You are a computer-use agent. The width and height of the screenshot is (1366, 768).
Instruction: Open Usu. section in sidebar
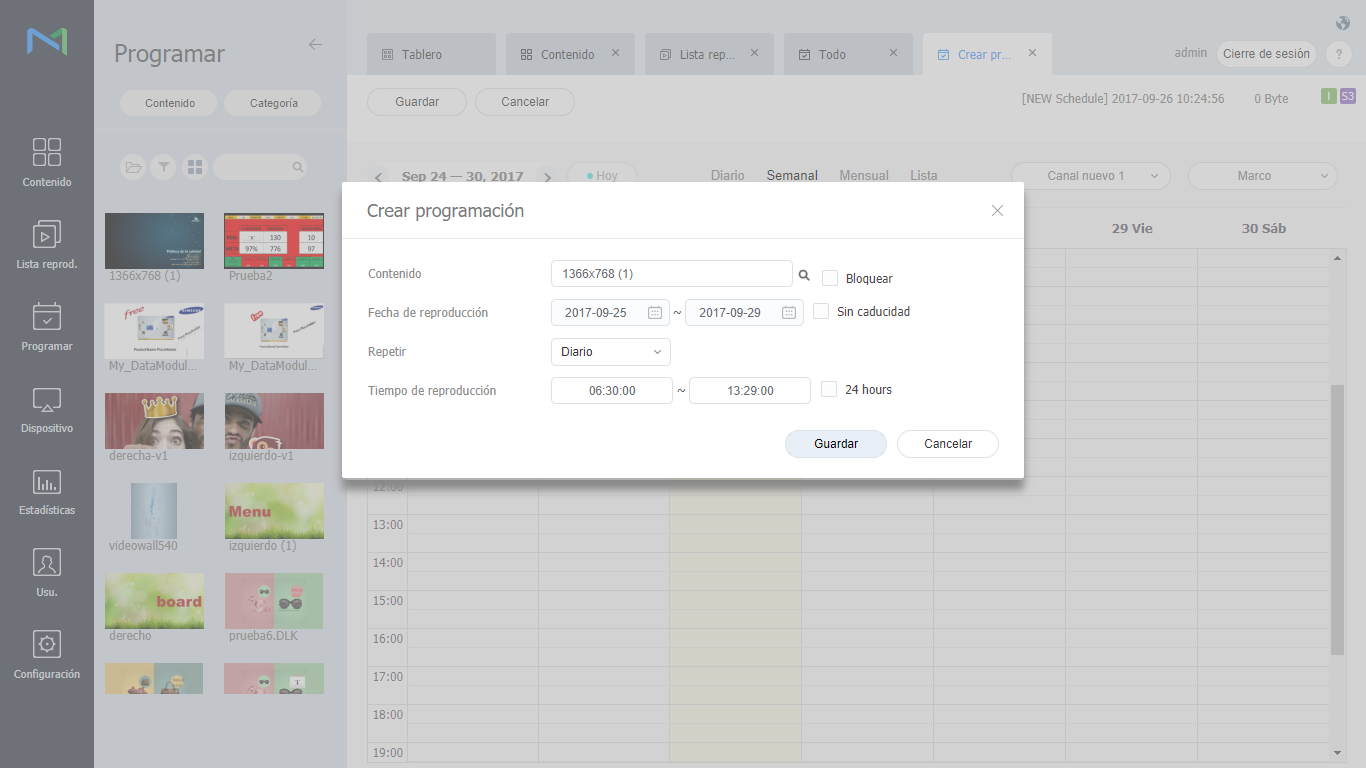click(x=47, y=573)
